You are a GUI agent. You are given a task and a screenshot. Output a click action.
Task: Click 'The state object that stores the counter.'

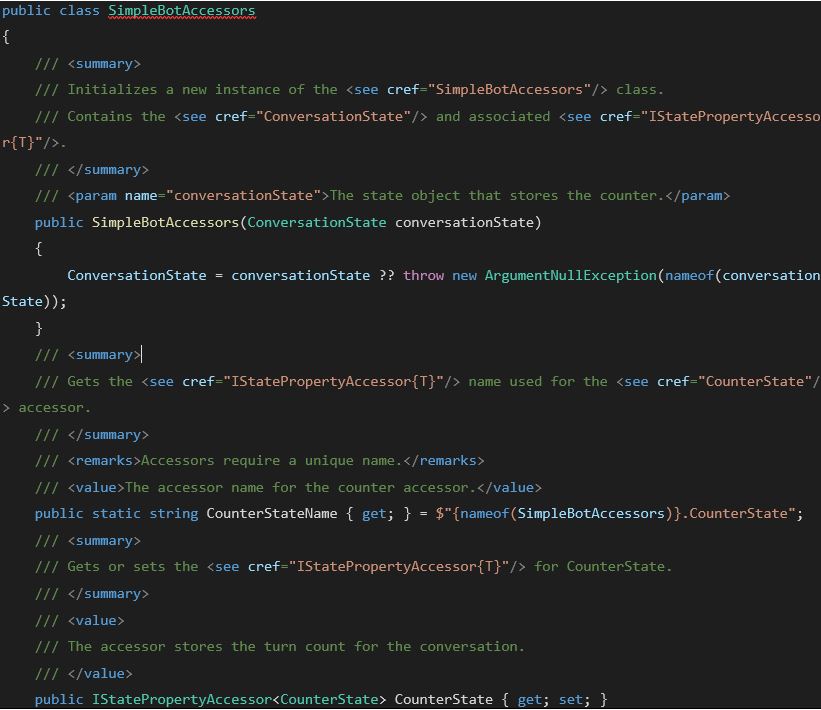[x=497, y=196]
